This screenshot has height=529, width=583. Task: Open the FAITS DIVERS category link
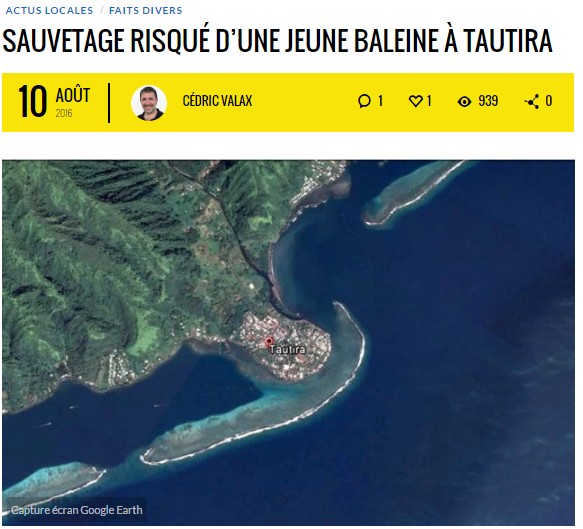(x=145, y=10)
